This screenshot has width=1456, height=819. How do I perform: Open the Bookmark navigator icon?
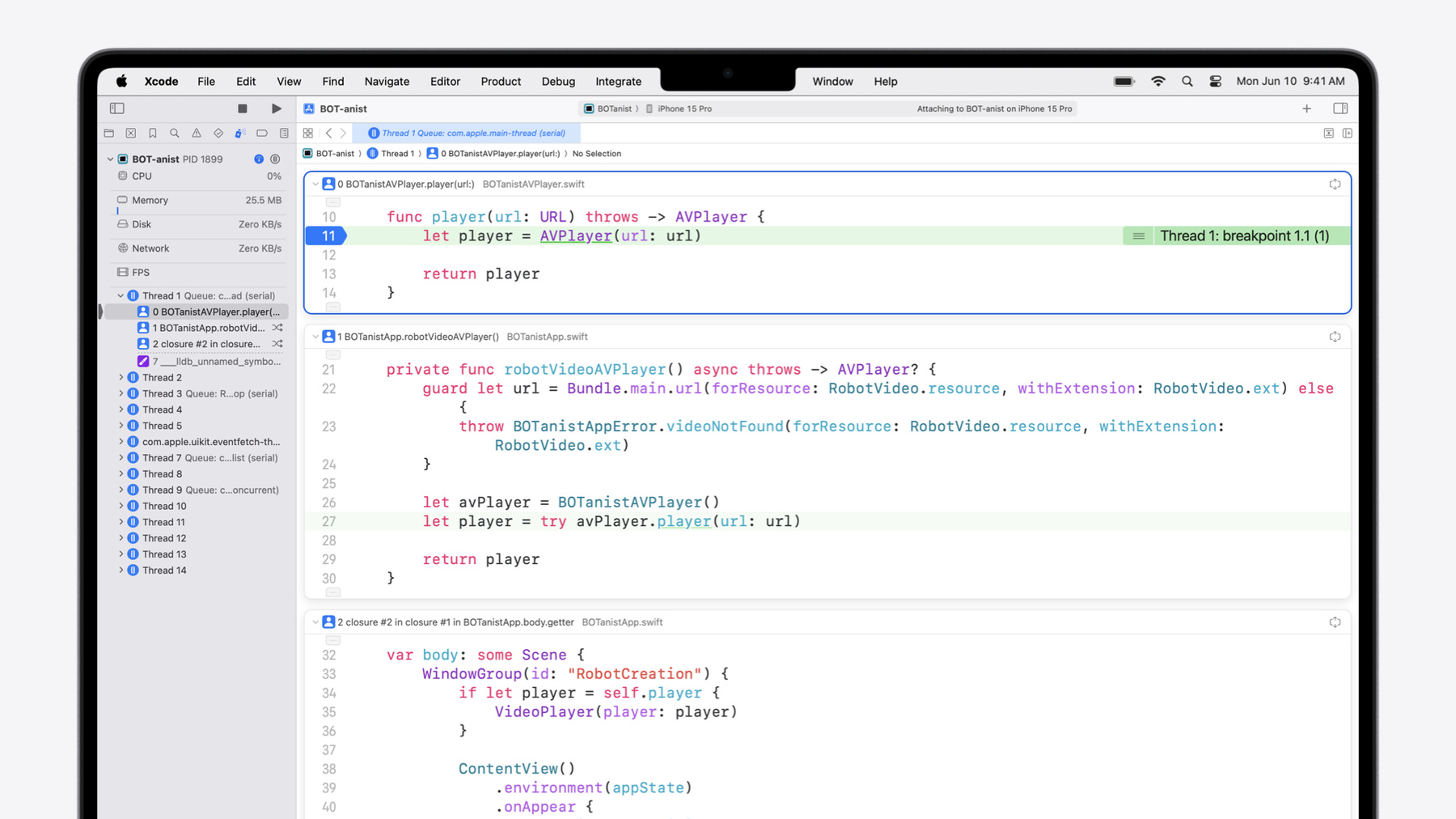[x=153, y=134]
